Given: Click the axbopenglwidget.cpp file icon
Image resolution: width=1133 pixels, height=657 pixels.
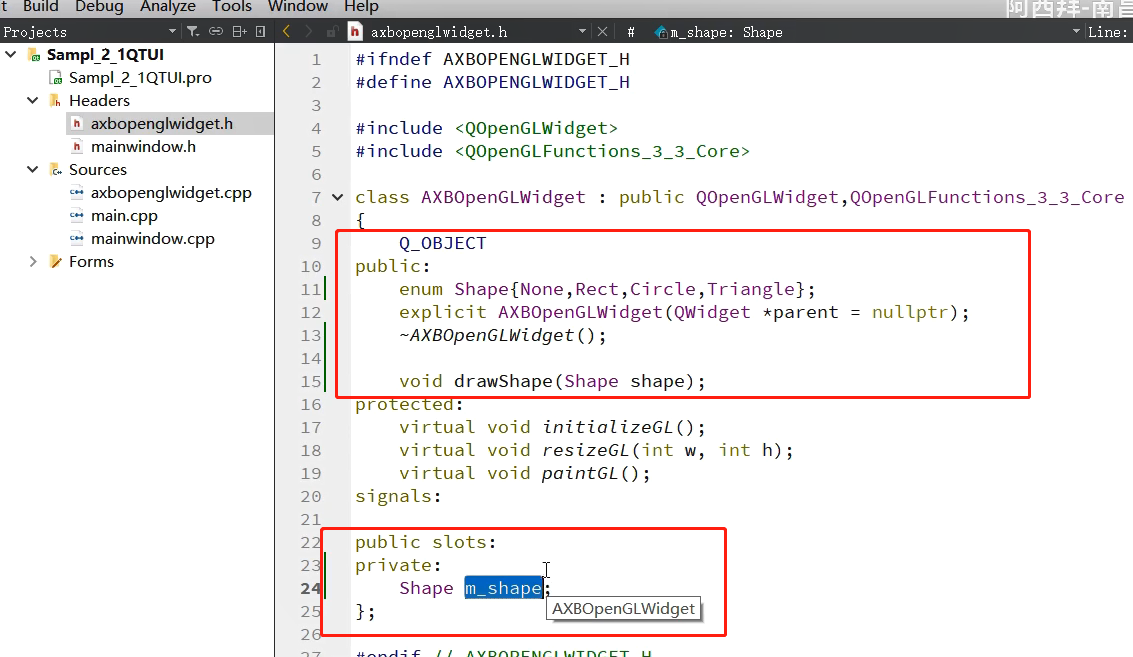Looking at the screenshot, I should pyautogui.click(x=77, y=193).
